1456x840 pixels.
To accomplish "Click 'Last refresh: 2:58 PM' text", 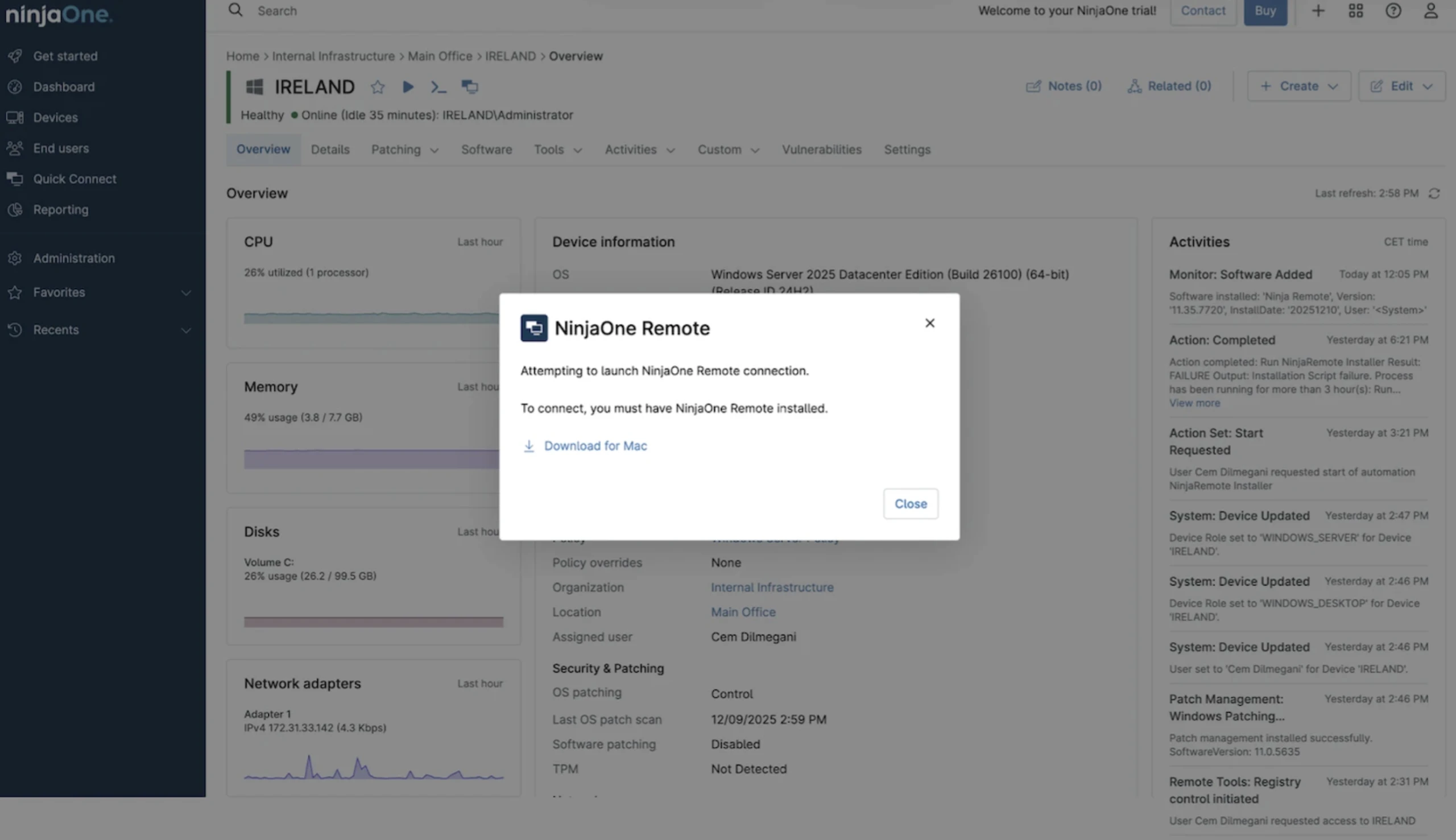I will (1366, 193).
